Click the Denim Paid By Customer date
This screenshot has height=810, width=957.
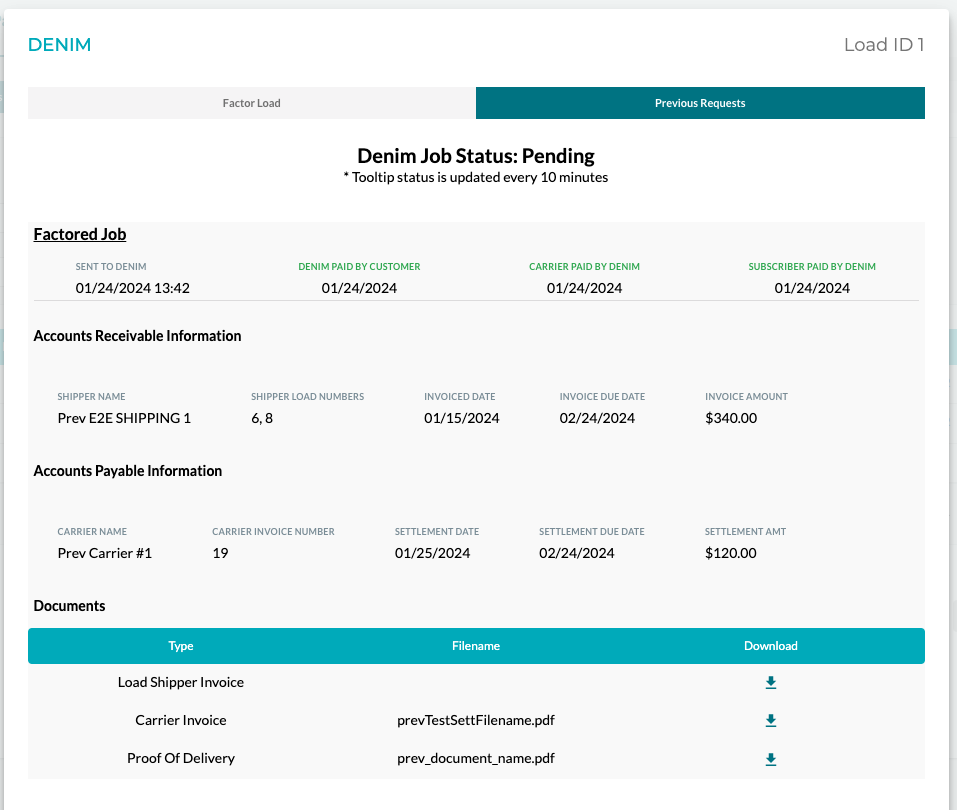pos(359,288)
